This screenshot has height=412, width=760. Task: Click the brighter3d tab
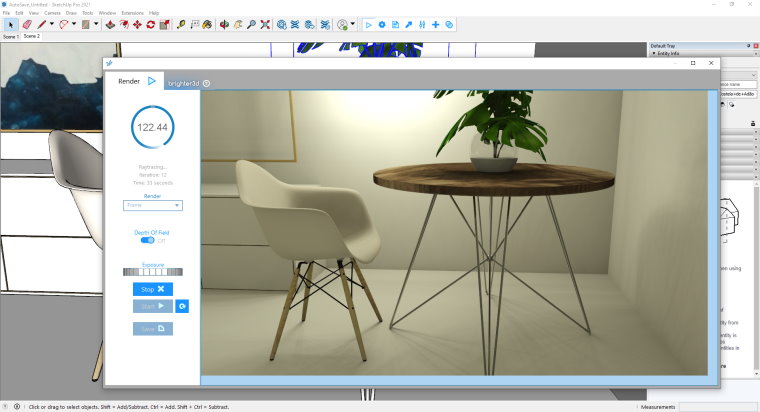click(184, 83)
